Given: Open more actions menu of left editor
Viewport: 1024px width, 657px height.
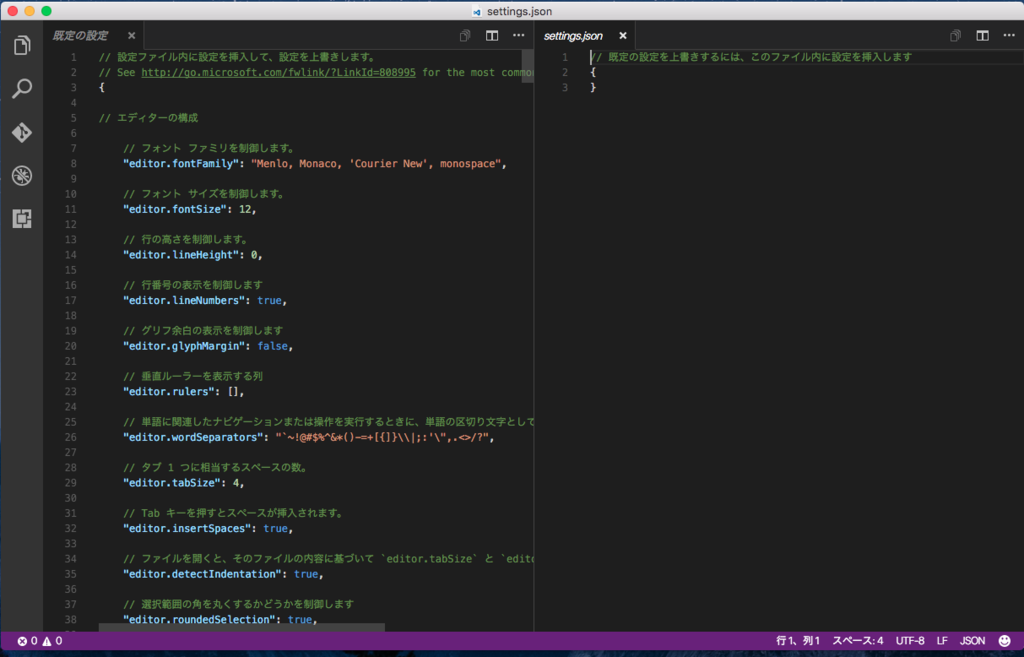Looking at the screenshot, I should 519,35.
